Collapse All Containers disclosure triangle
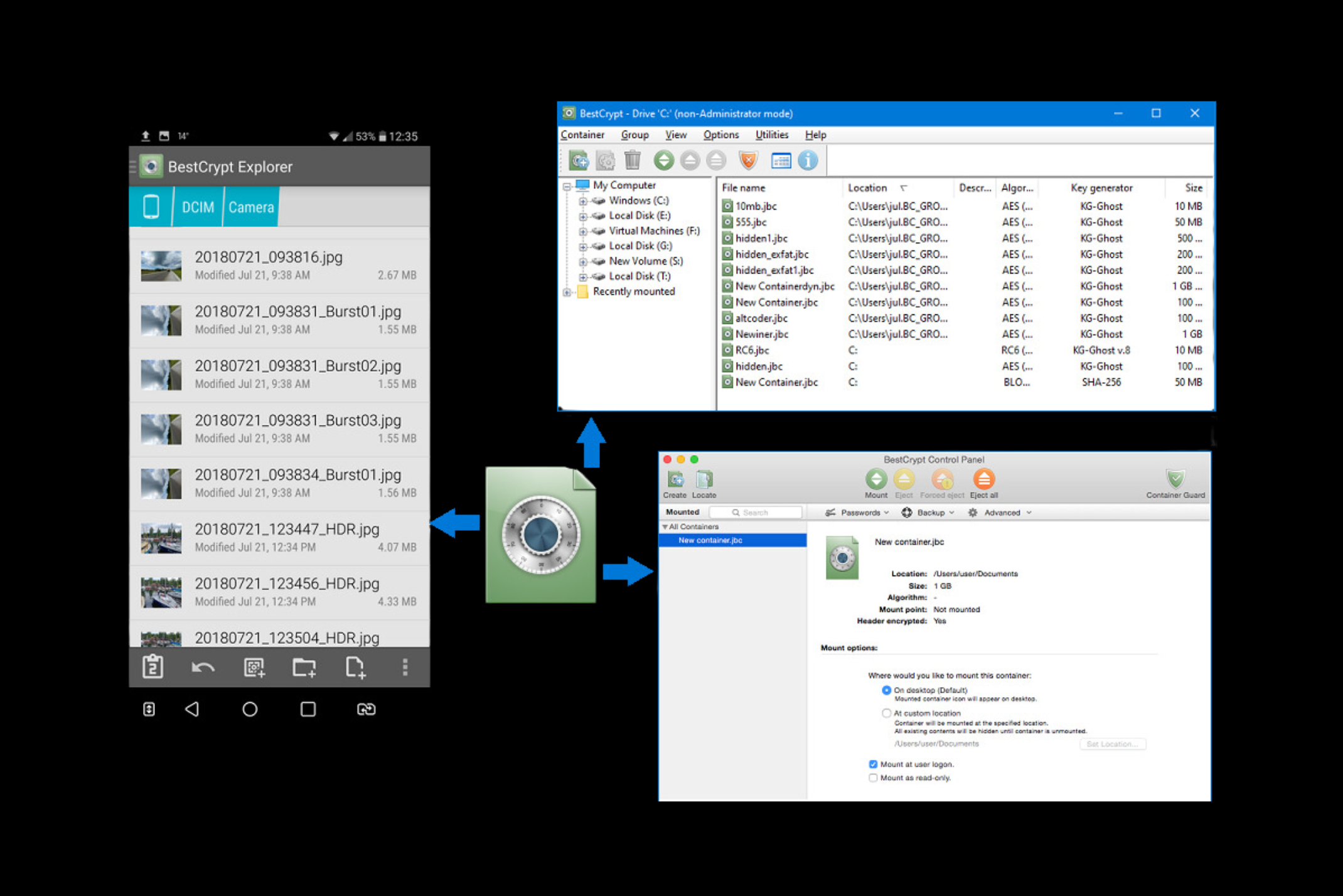Screen dimensions: 1343x896 [x=665, y=527]
